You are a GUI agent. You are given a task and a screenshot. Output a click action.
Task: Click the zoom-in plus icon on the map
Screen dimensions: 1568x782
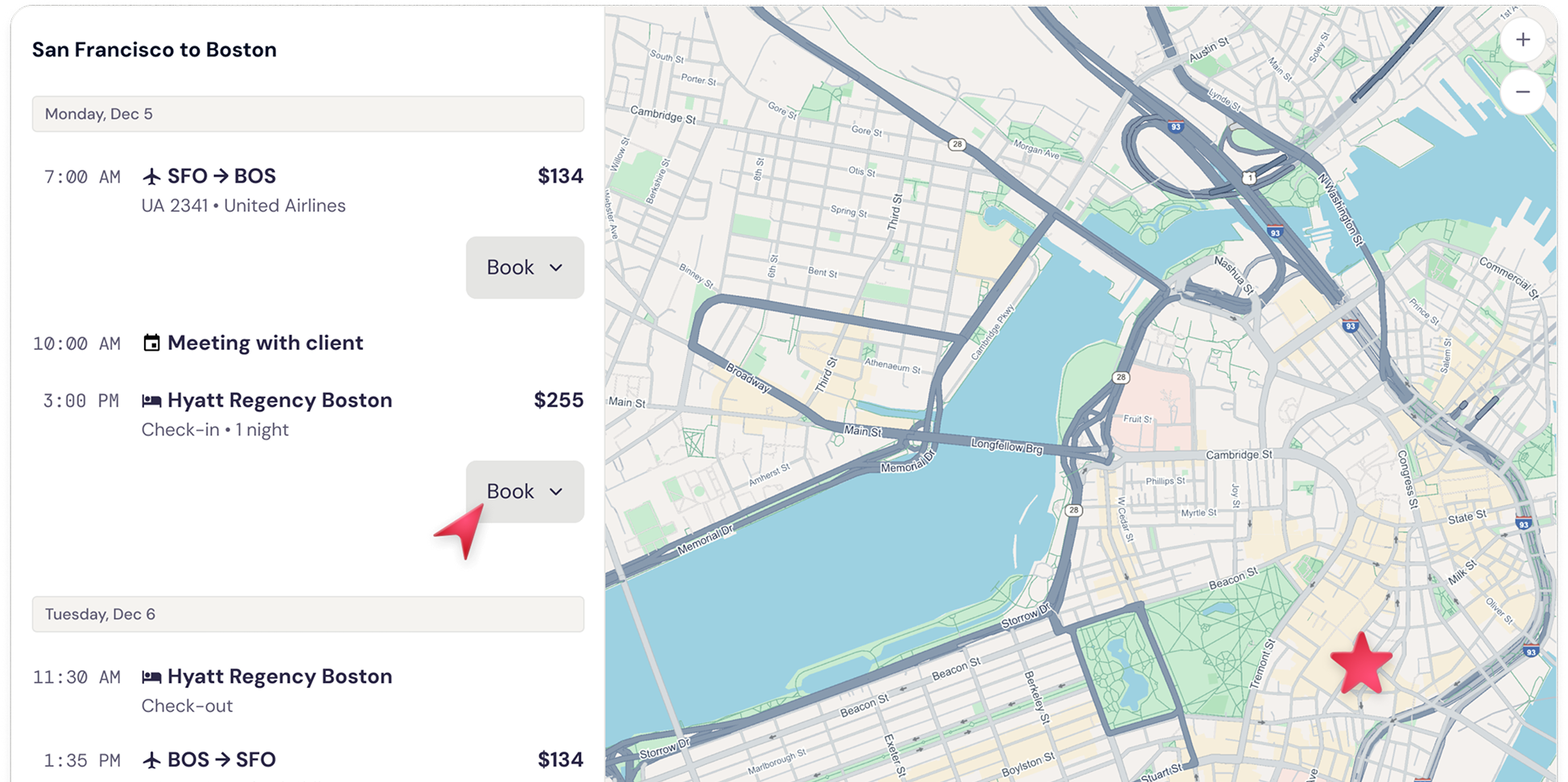(1524, 39)
